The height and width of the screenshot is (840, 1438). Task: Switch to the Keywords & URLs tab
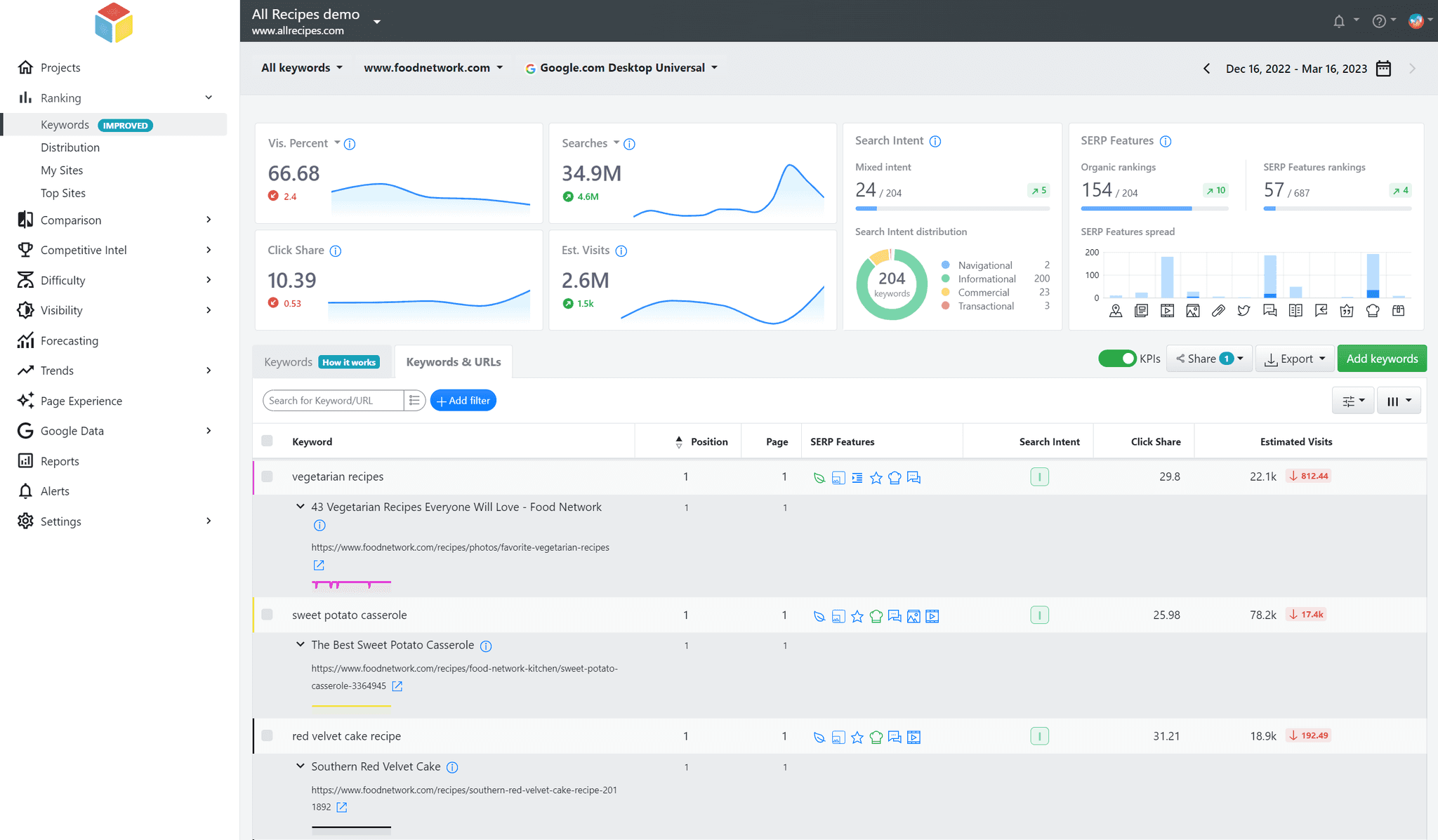click(453, 361)
